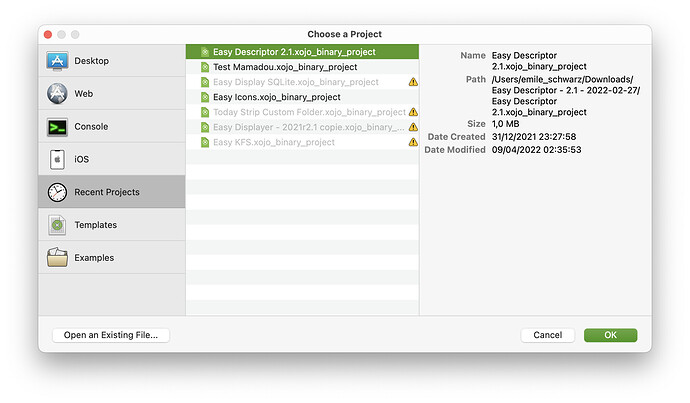Click warning icon next to Easy KFS project
690x403 pixels.
click(x=413, y=142)
